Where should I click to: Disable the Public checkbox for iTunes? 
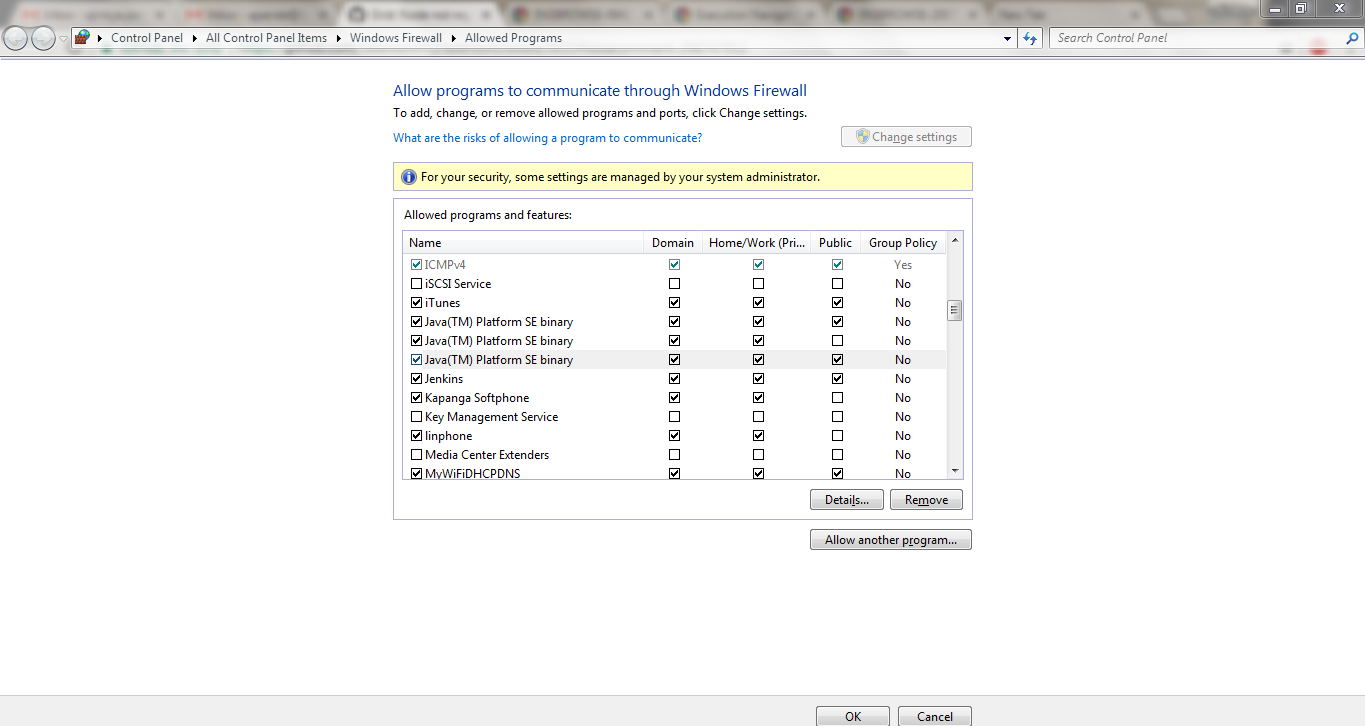pyautogui.click(x=836, y=302)
